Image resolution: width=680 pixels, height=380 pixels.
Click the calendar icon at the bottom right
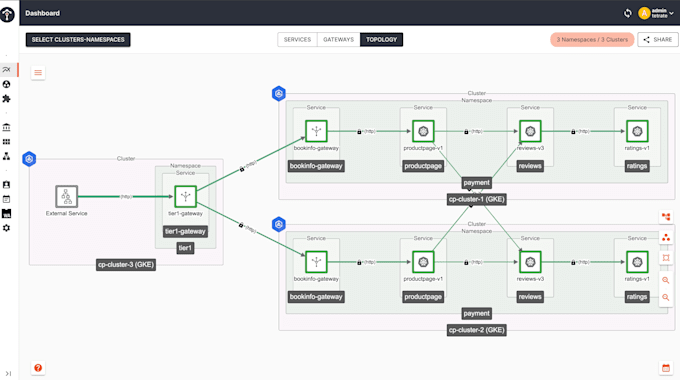(666, 368)
